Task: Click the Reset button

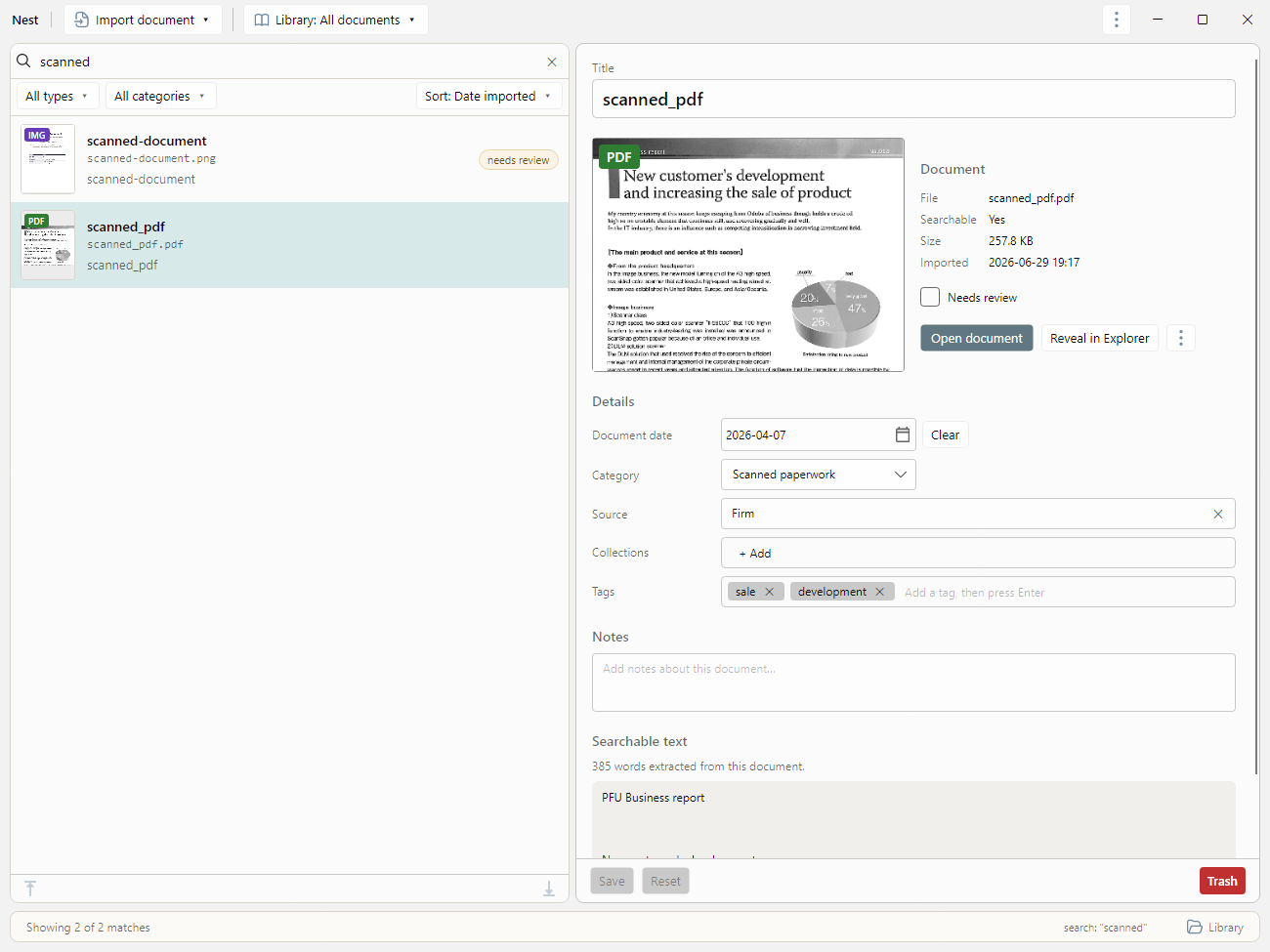Action: click(665, 881)
